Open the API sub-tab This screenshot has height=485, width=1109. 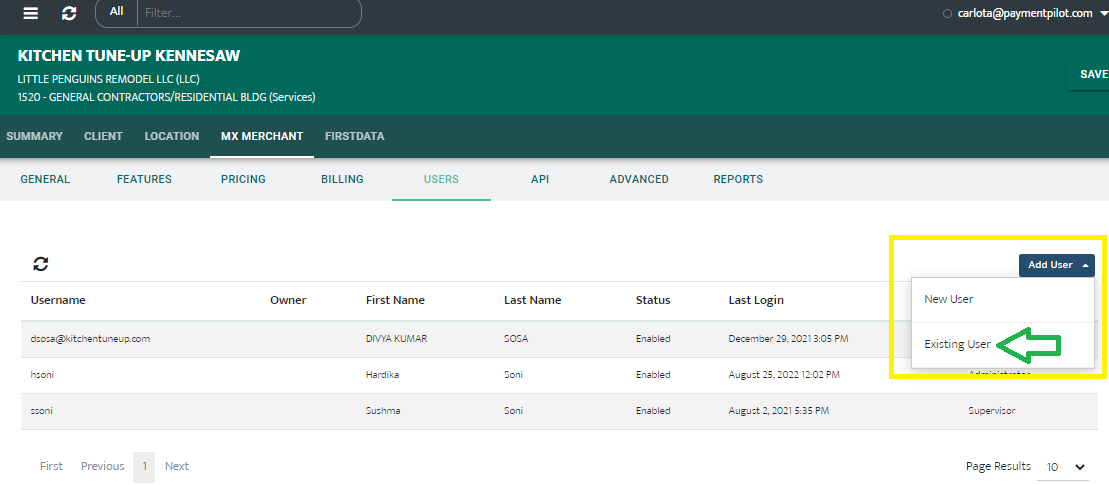(540, 179)
